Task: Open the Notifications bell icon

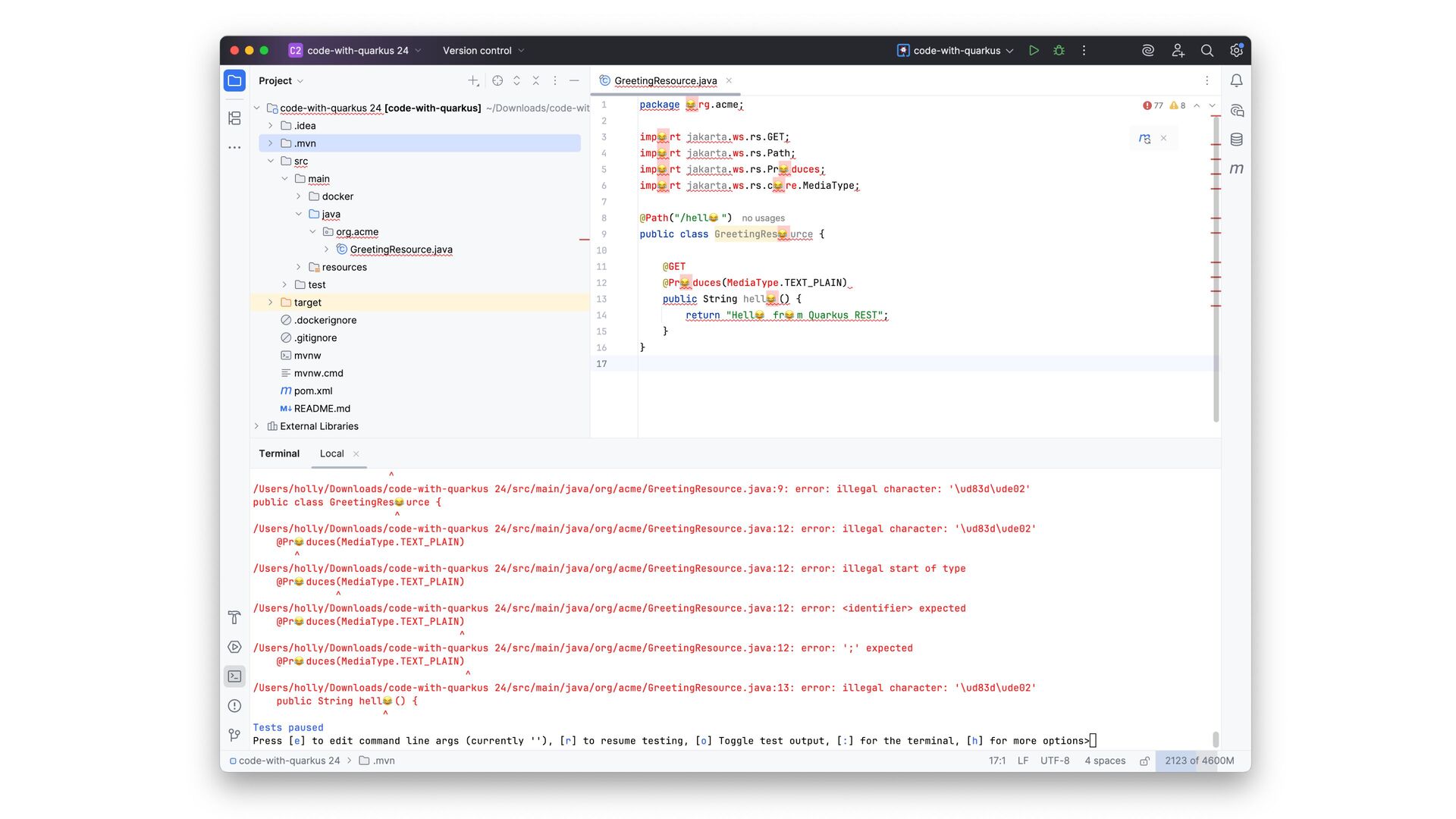Action: click(x=1236, y=80)
